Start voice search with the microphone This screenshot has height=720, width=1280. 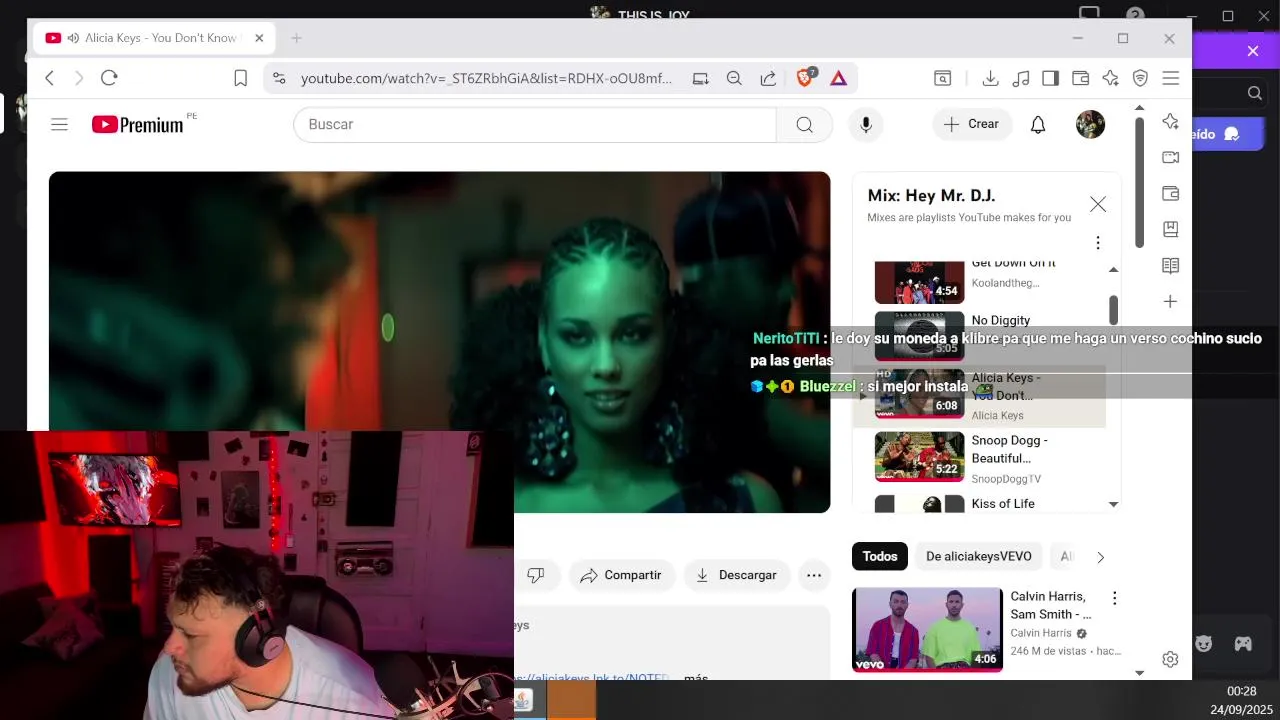866,124
